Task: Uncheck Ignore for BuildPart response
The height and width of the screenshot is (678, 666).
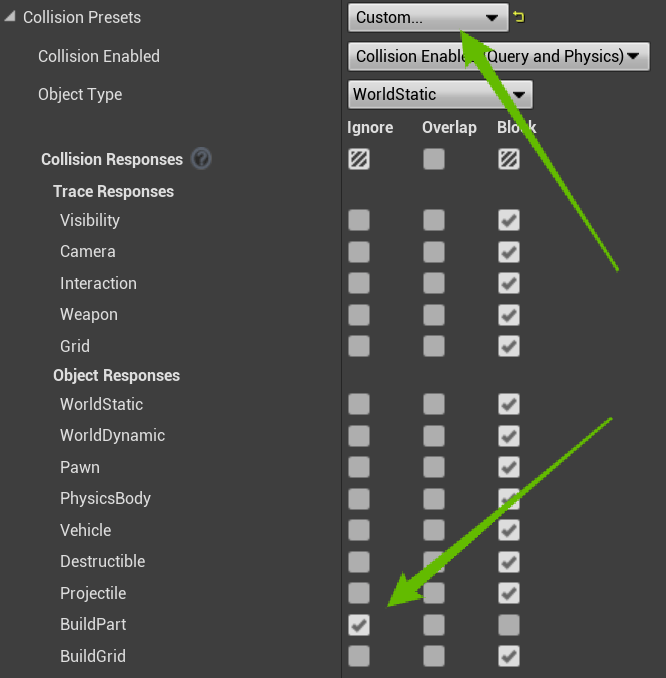Action: (x=359, y=625)
